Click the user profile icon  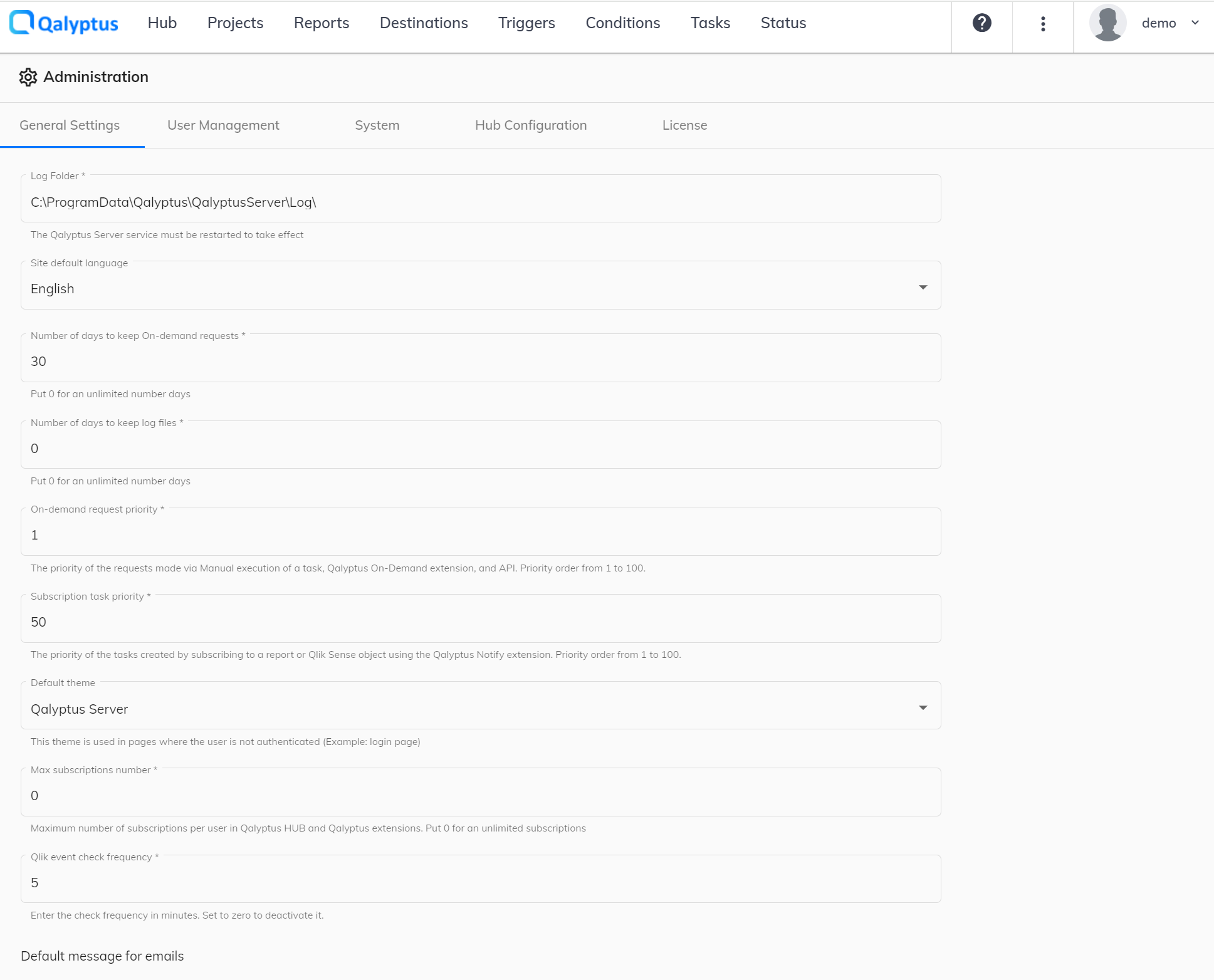tap(1107, 22)
